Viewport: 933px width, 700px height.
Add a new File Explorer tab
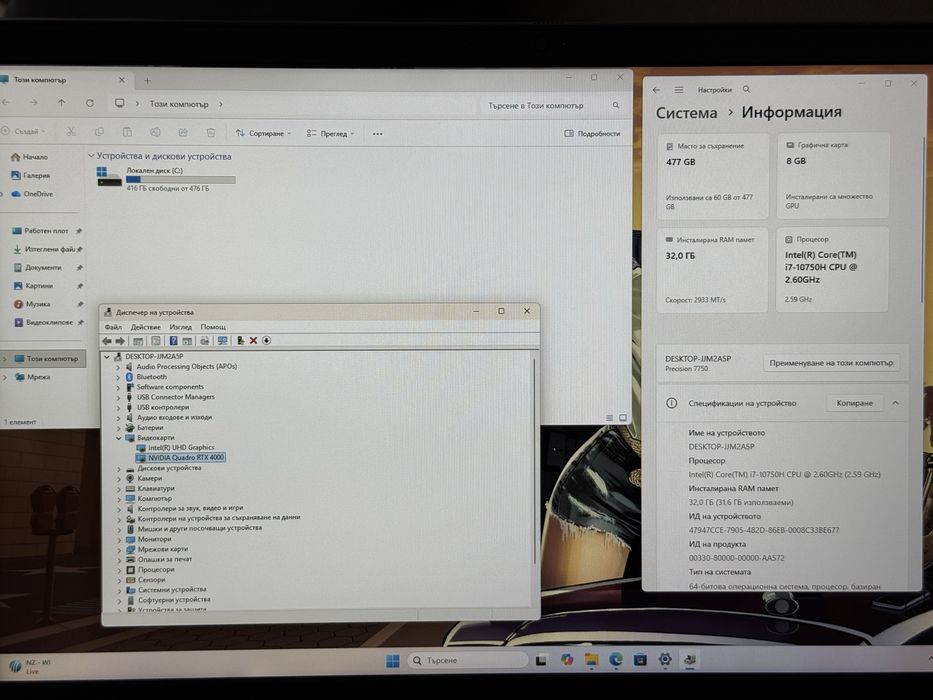click(148, 80)
